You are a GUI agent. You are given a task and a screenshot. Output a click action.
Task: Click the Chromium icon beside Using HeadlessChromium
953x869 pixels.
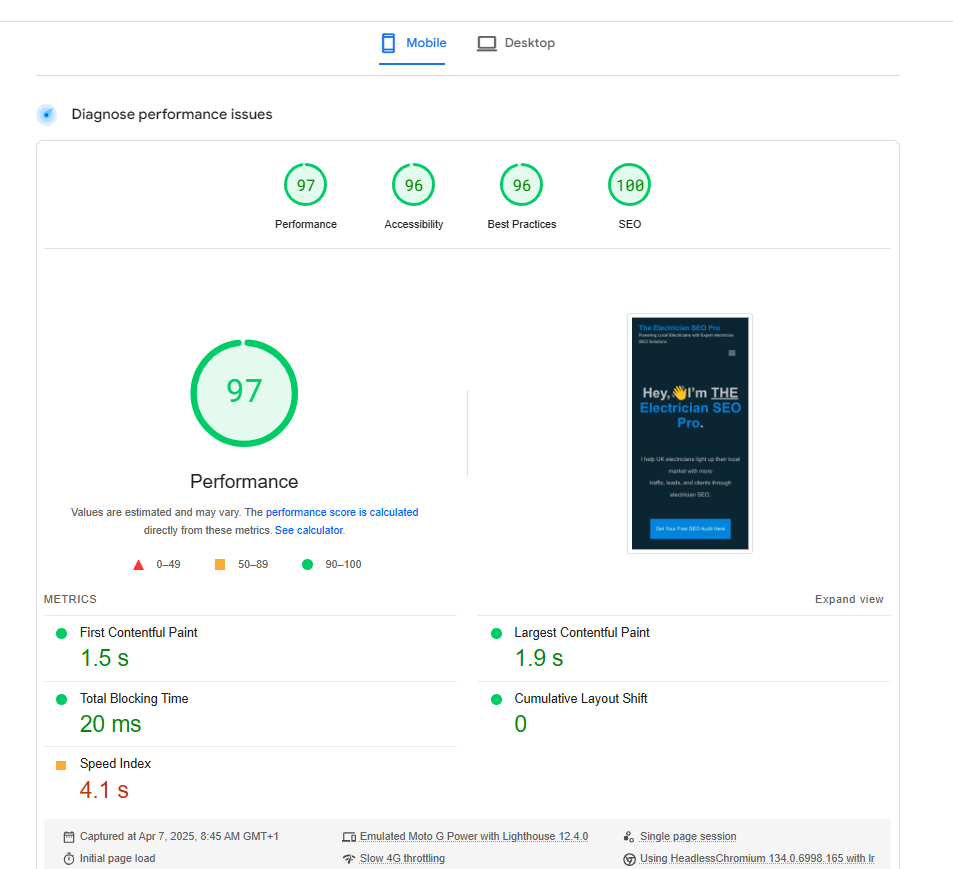pos(630,859)
